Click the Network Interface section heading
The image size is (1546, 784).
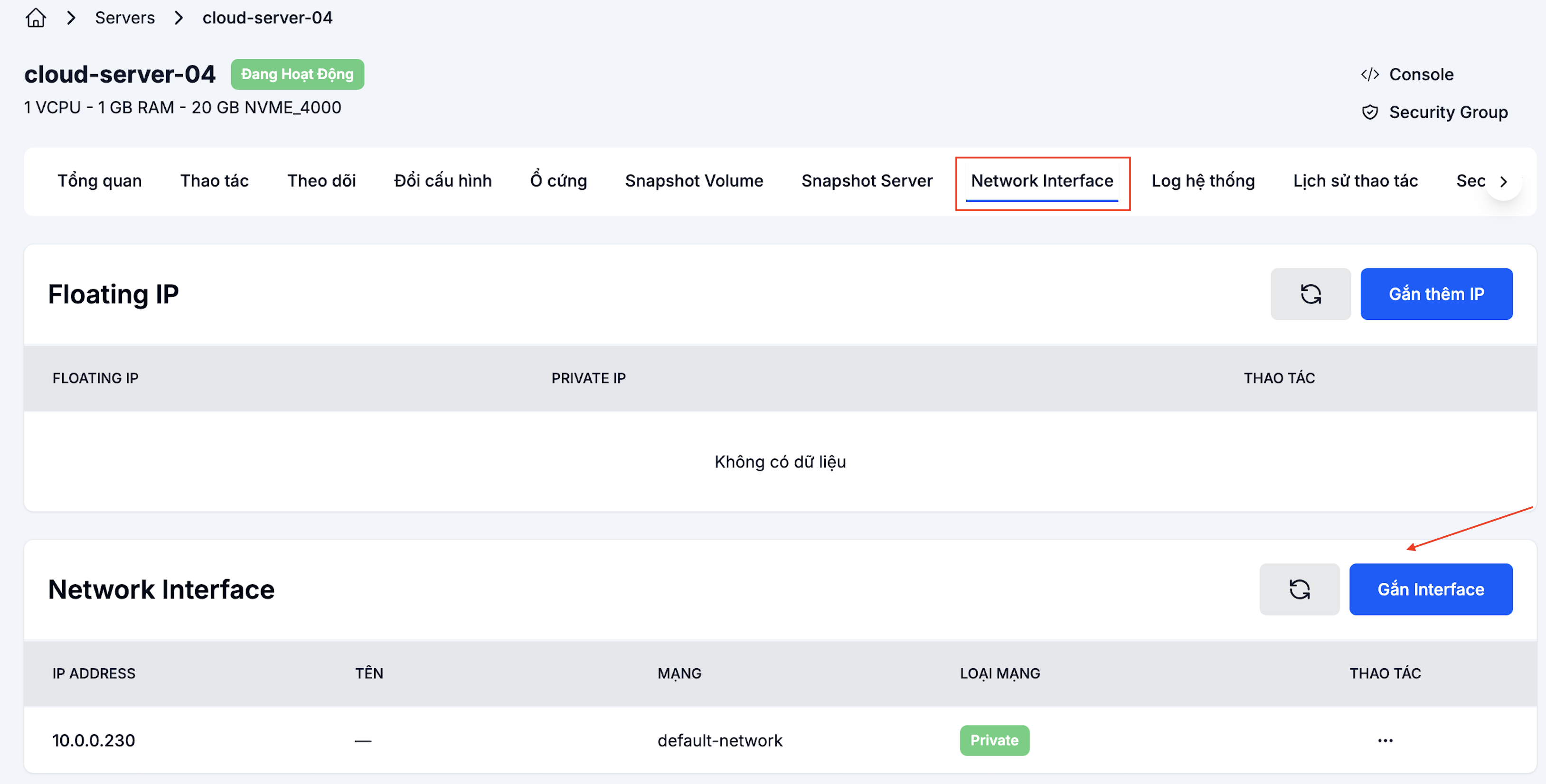click(x=161, y=589)
